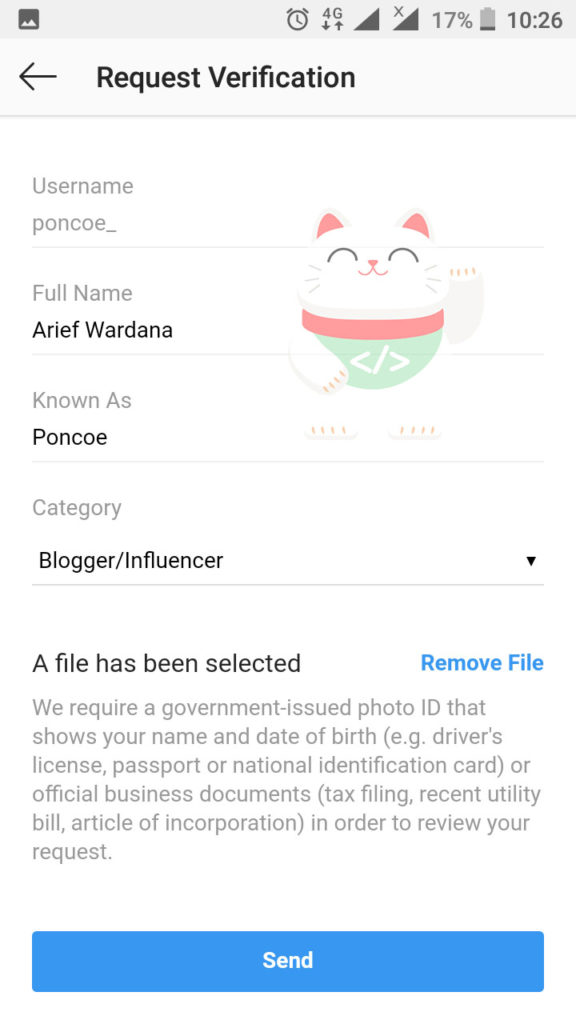The width and height of the screenshot is (576, 1024).
Task: Tap the blue Send button
Action: point(287,961)
